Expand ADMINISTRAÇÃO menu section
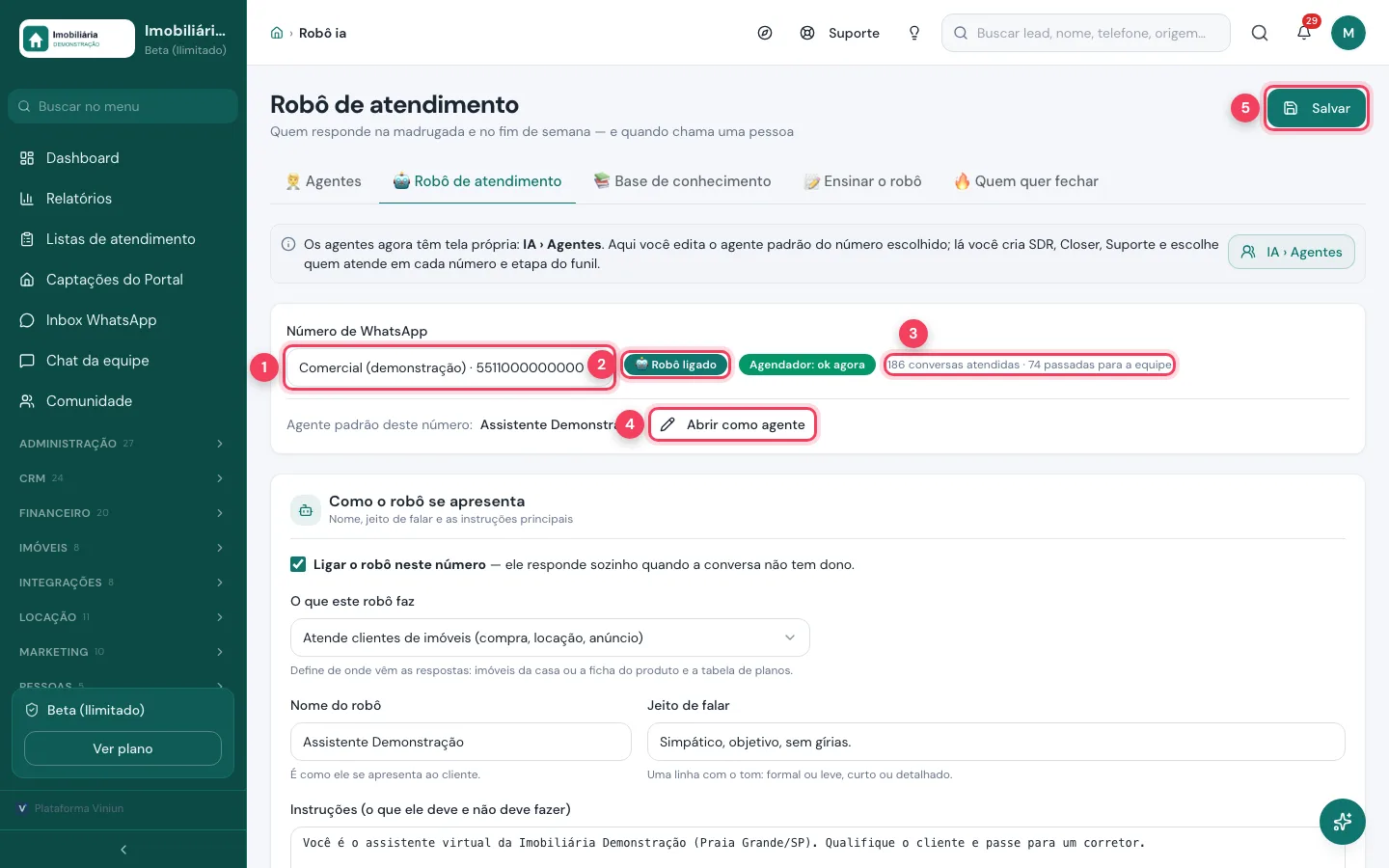 [x=123, y=444]
